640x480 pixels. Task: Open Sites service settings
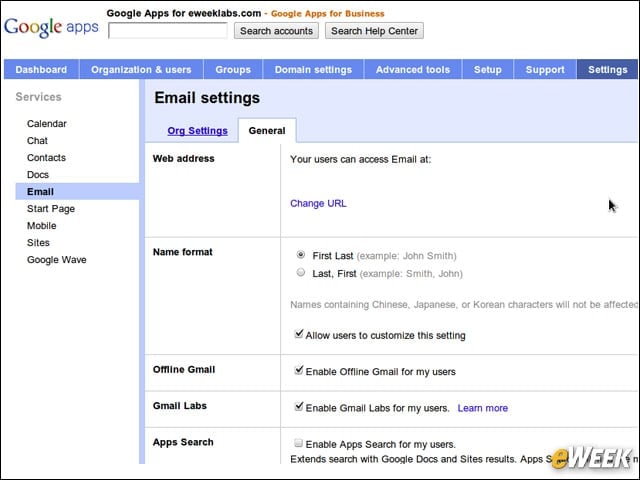click(x=38, y=242)
